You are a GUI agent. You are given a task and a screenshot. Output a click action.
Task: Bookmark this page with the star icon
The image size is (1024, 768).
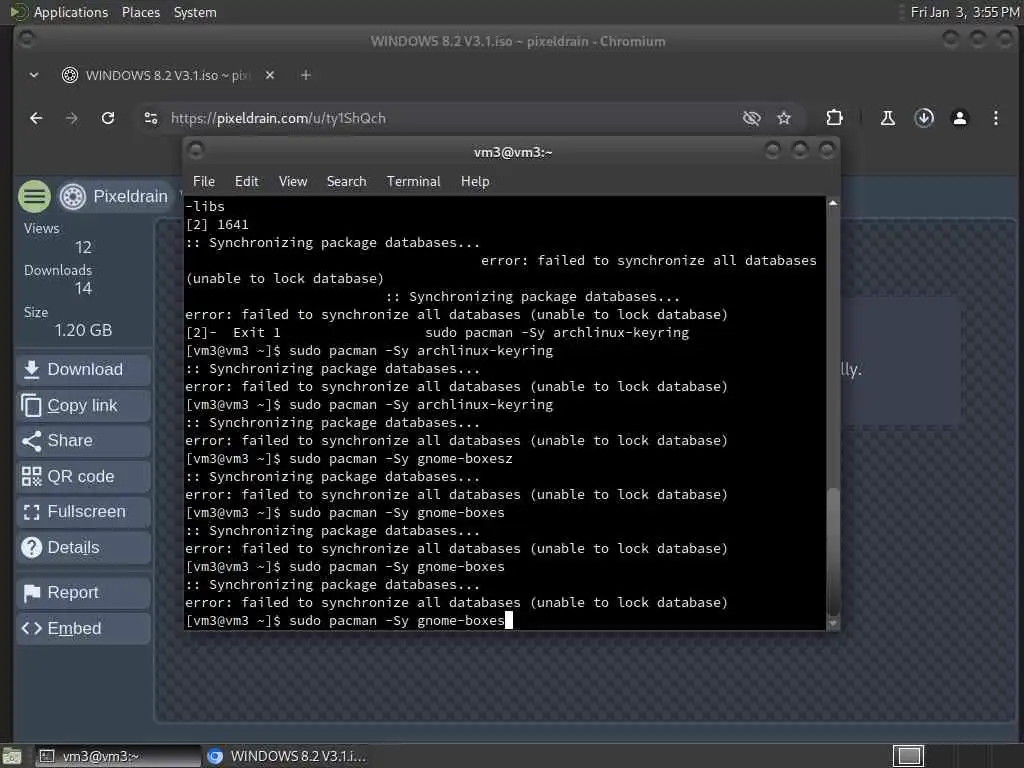pyautogui.click(x=784, y=118)
